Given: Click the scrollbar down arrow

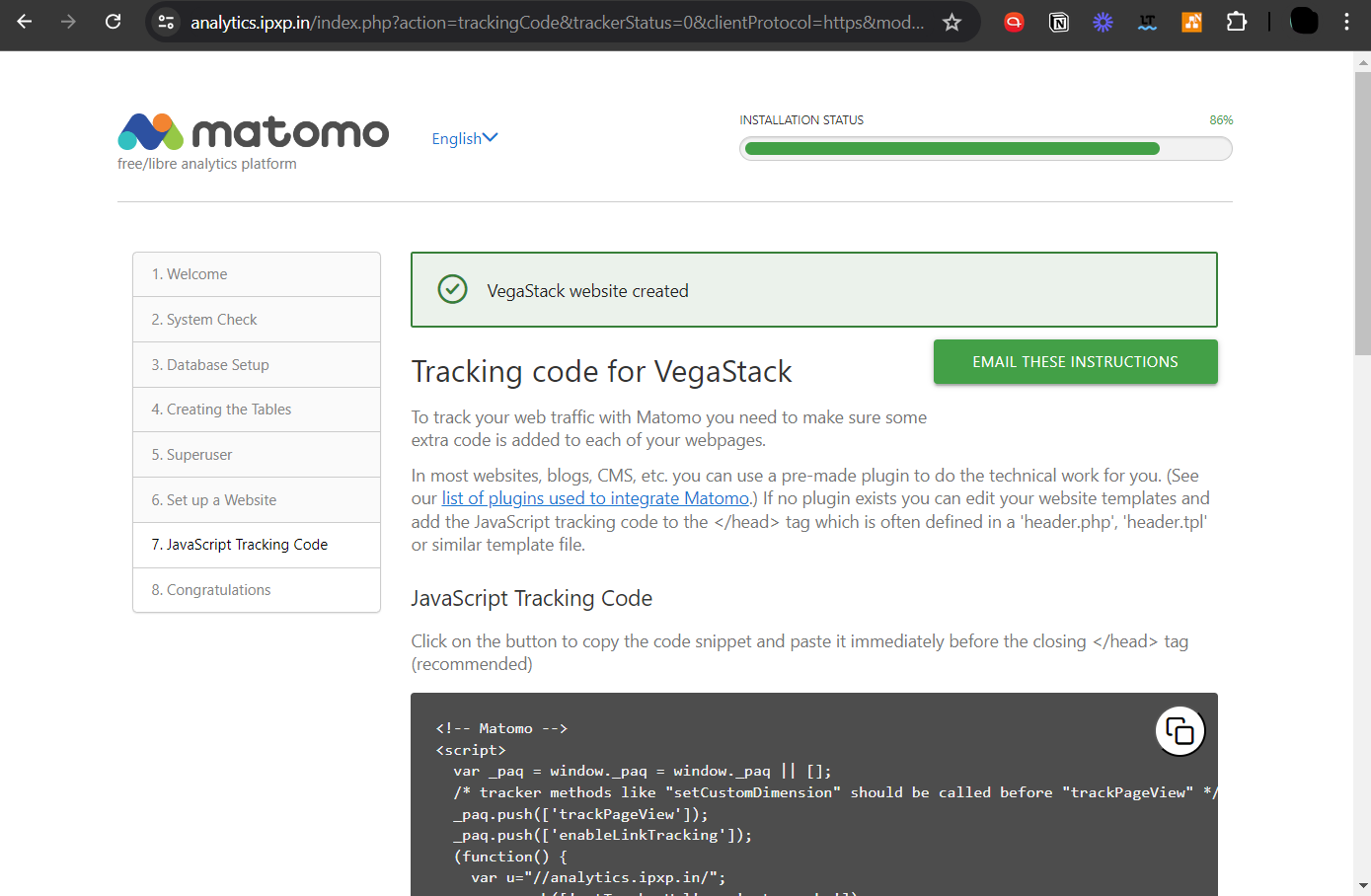Looking at the screenshot, I should click(1363, 886).
